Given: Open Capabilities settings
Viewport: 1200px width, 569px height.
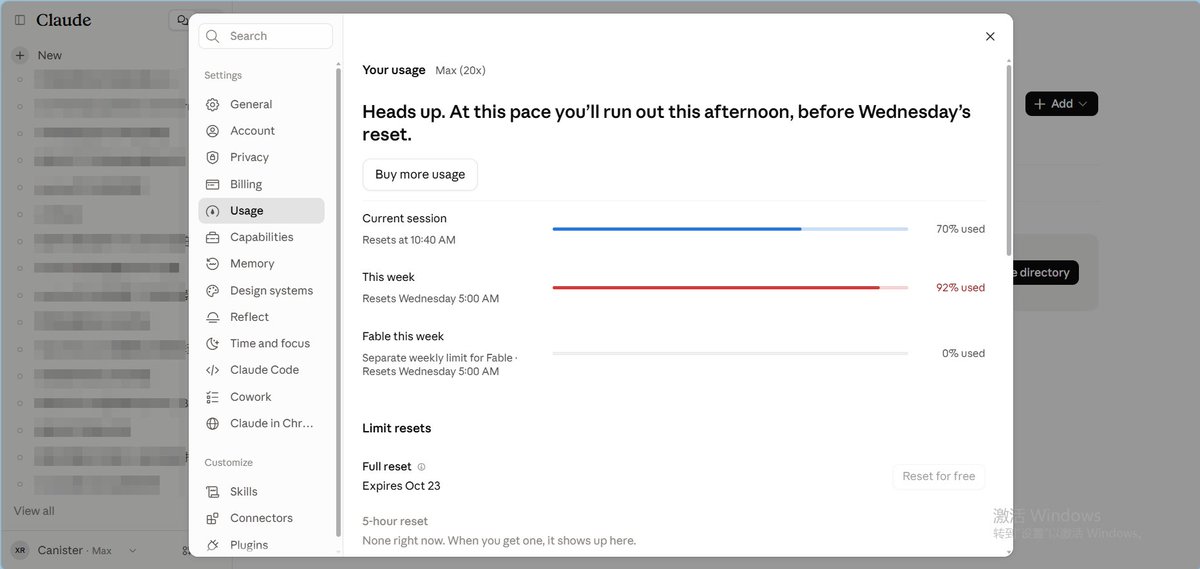Looking at the screenshot, I should 261,237.
